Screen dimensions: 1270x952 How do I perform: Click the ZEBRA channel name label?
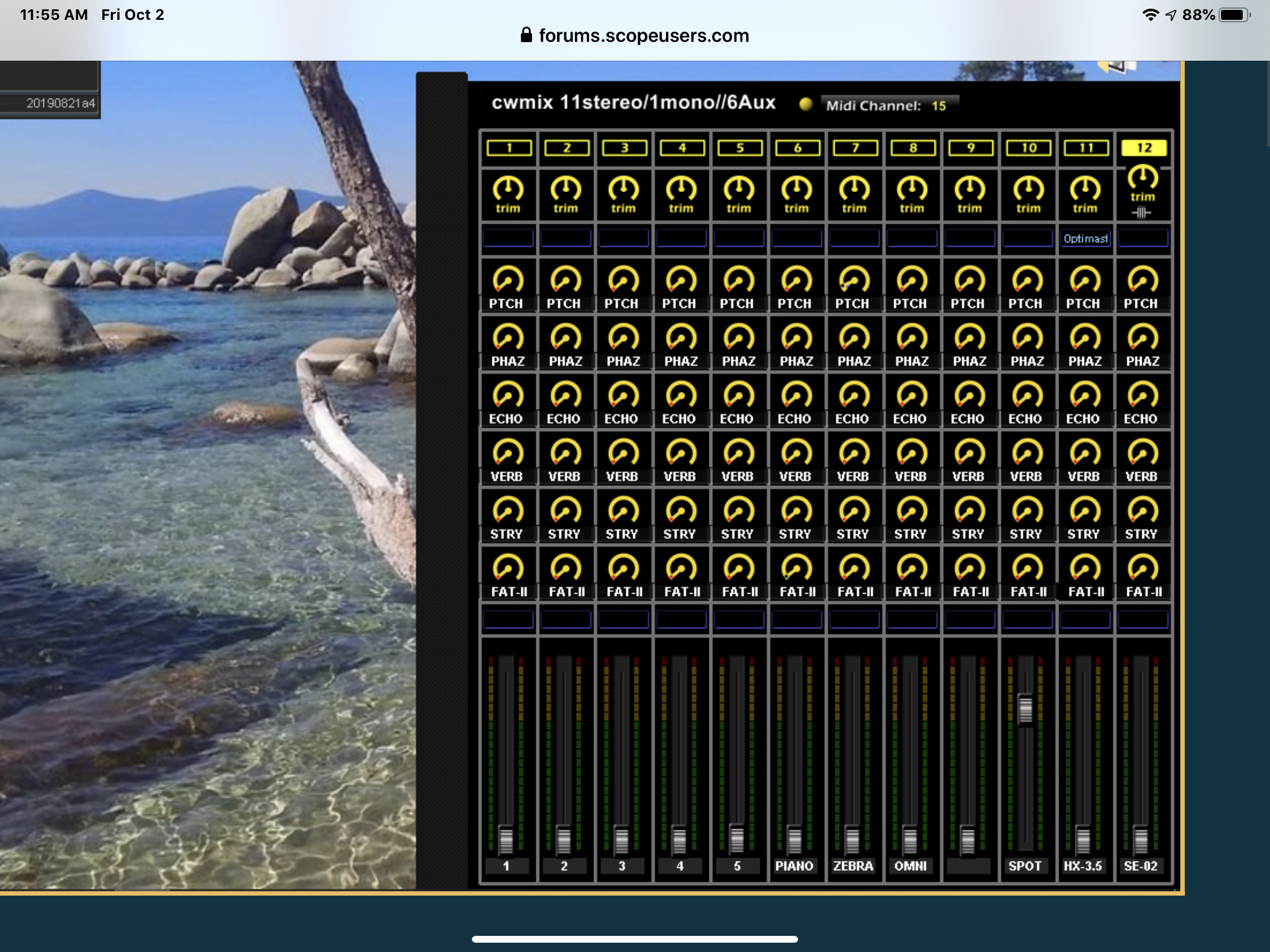click(x=853, y=866)
